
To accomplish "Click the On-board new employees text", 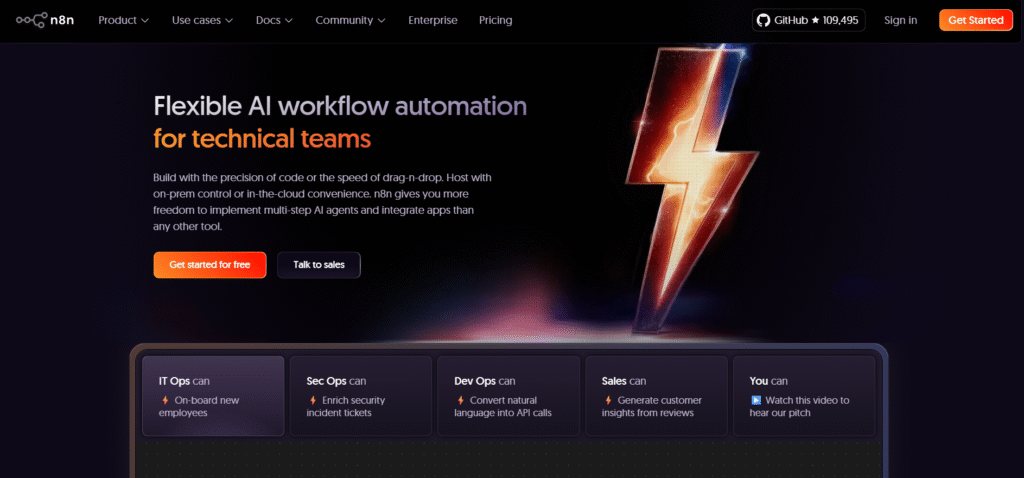I will click(199, 406).
